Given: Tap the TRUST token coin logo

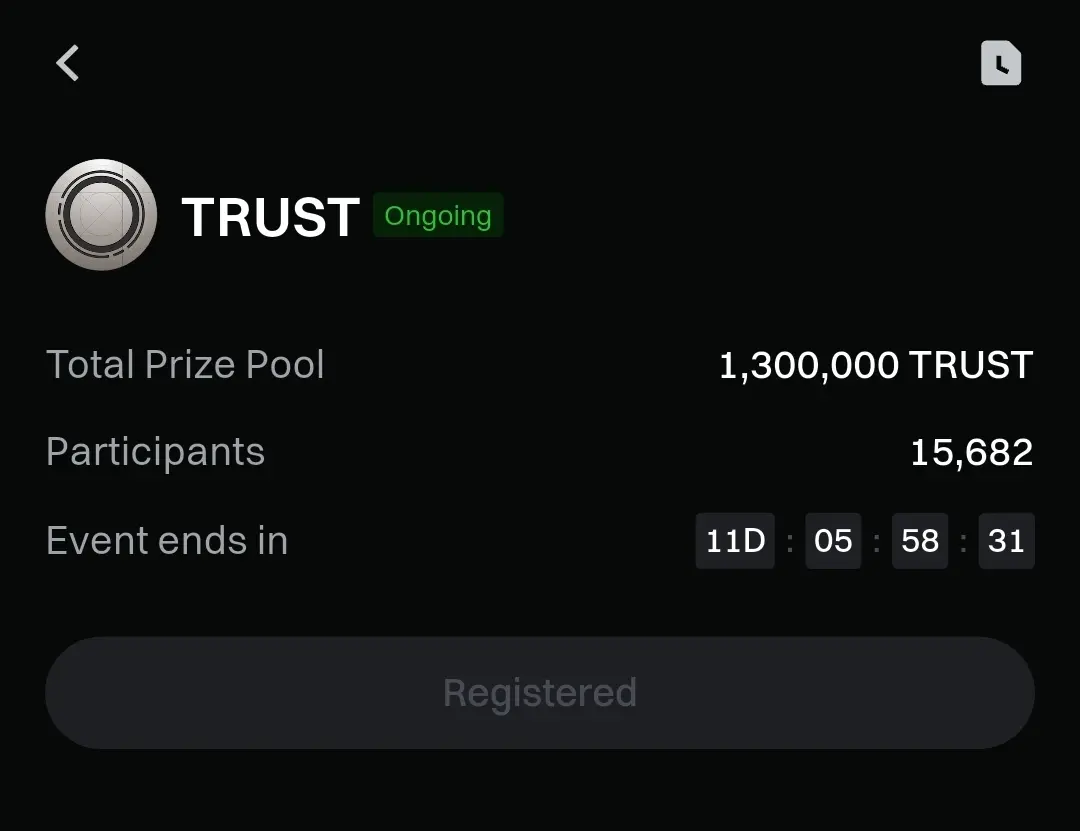Looking at the screenshot, I should point(101,215).
